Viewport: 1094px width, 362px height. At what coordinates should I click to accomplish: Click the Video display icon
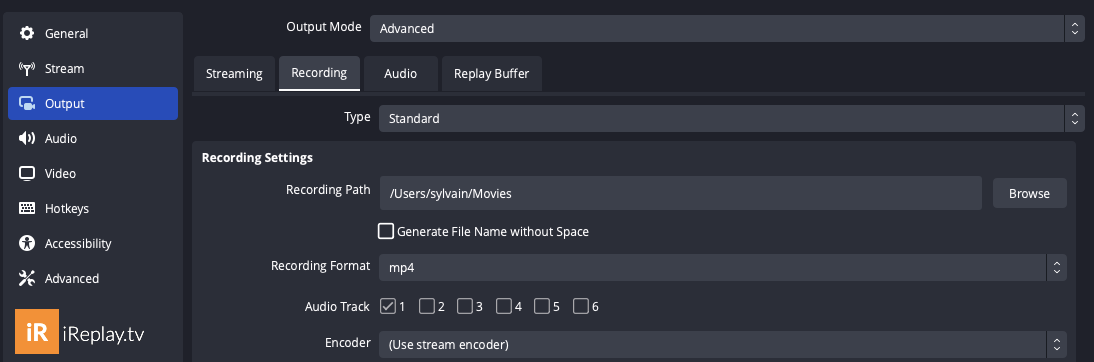tap(27, 173)
